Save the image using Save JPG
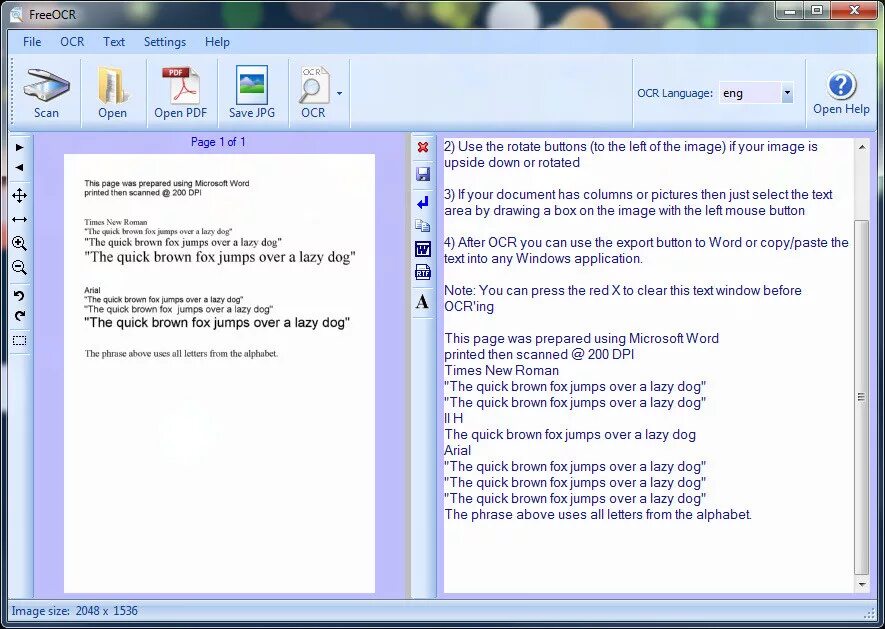 252,94
